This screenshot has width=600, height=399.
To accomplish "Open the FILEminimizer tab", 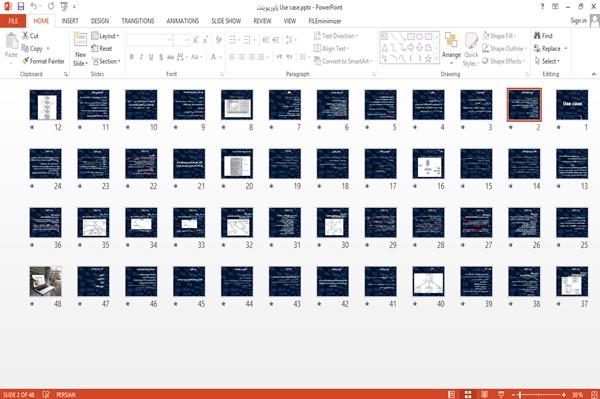I will (x=325, y=21).
